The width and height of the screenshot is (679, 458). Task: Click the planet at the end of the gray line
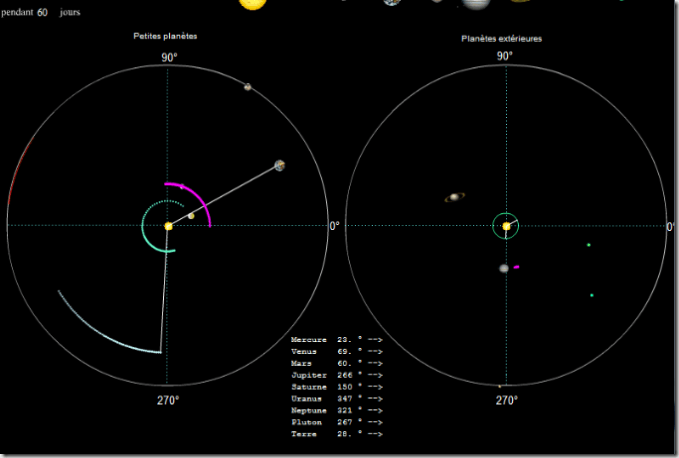tap(279, 165)
